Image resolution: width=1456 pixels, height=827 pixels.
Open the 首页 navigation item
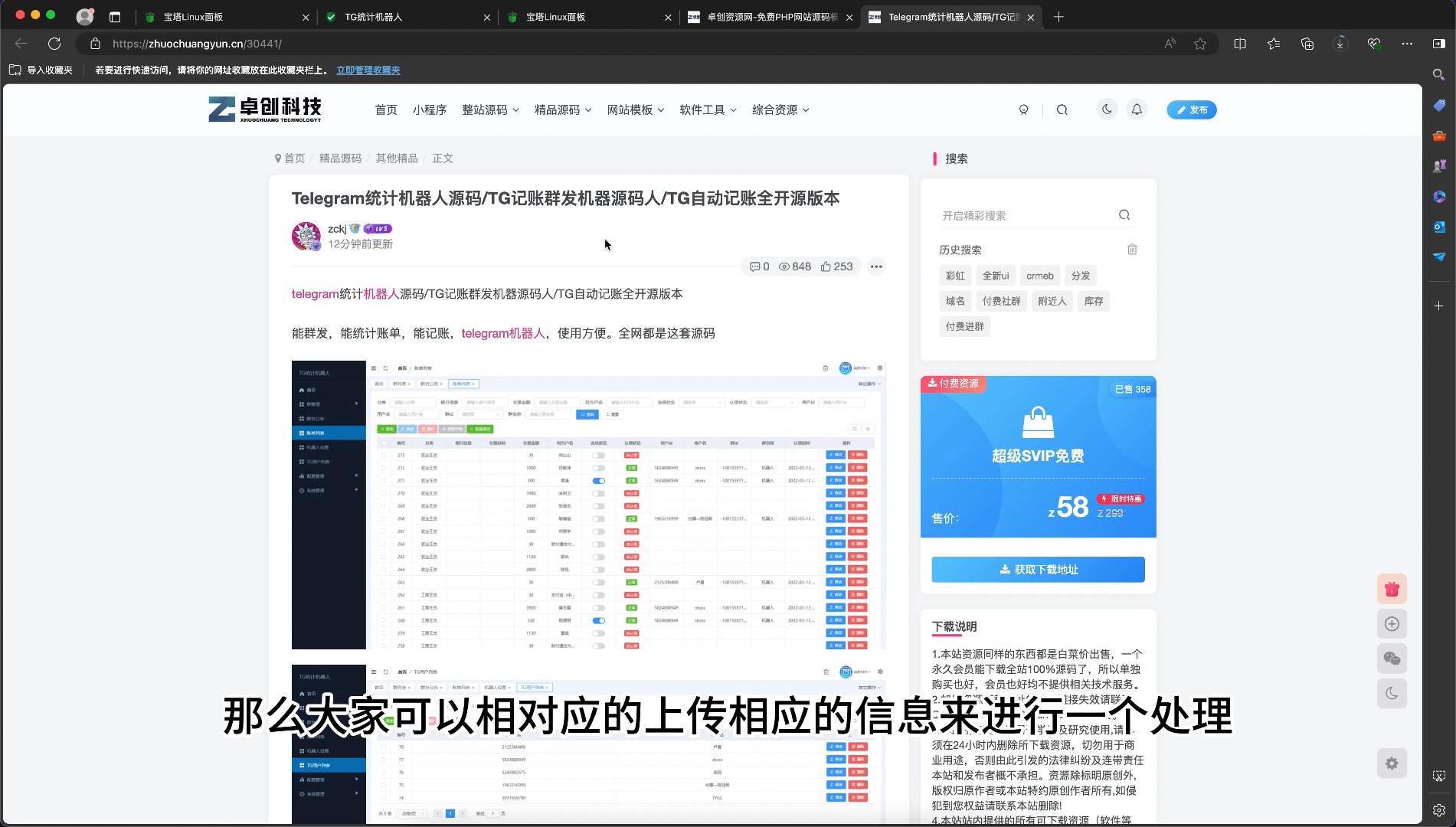pyautogui.click(x=386, y=110)
